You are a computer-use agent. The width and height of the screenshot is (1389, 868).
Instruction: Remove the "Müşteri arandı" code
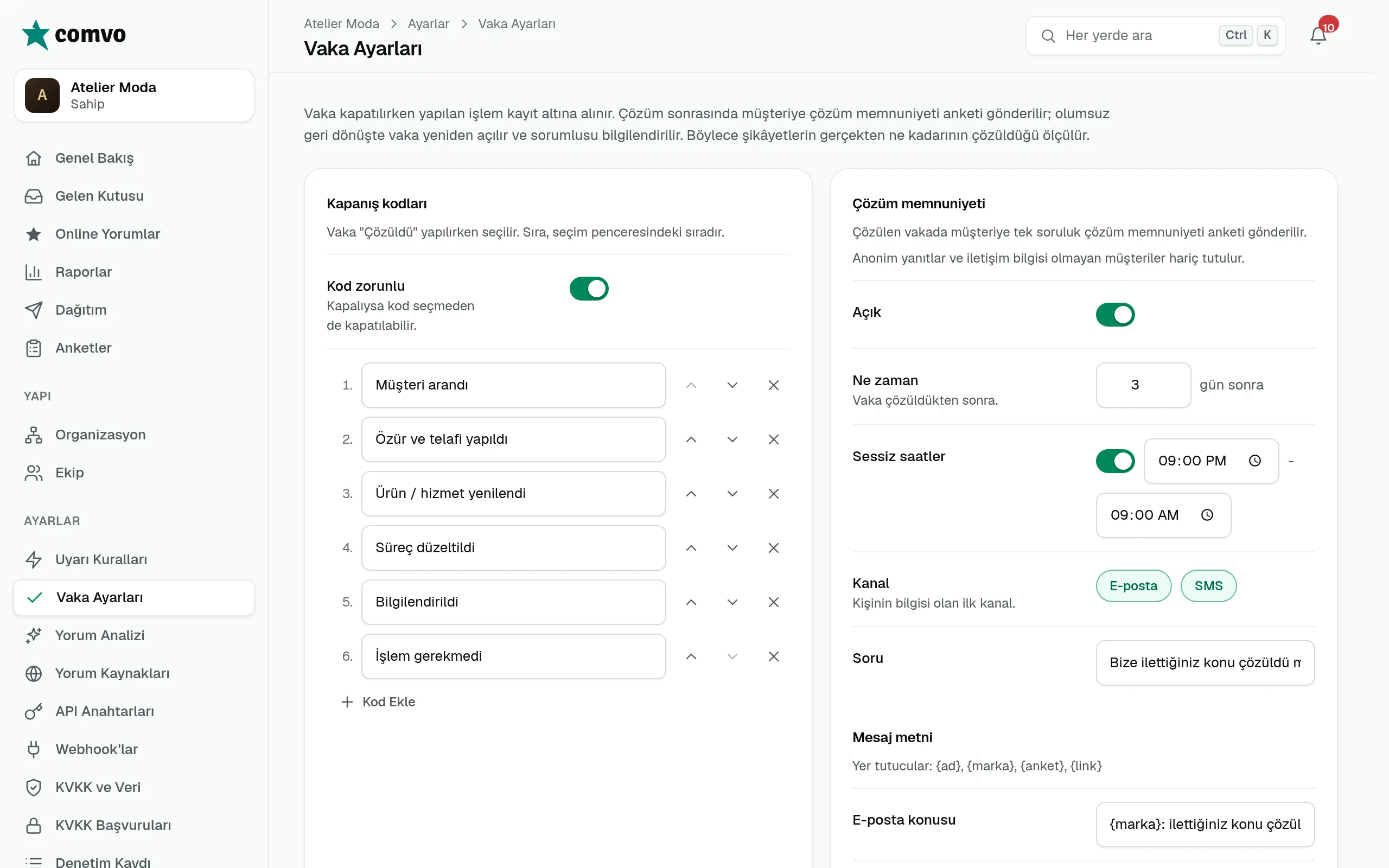773,385
